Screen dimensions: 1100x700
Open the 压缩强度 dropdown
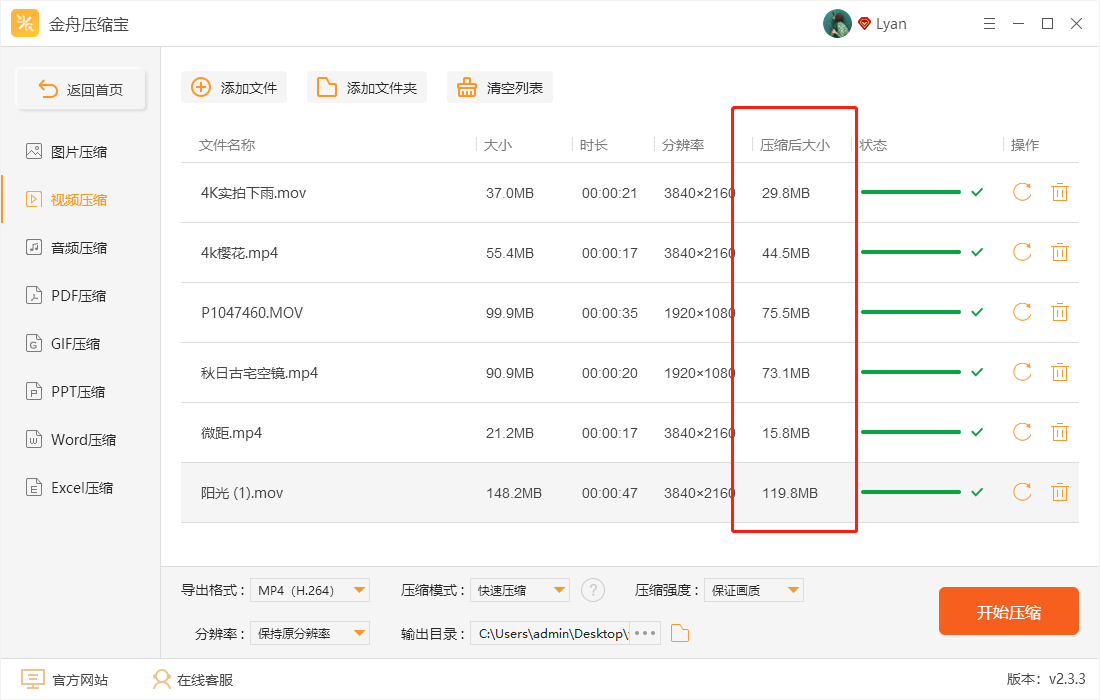[x=753, y=589]
